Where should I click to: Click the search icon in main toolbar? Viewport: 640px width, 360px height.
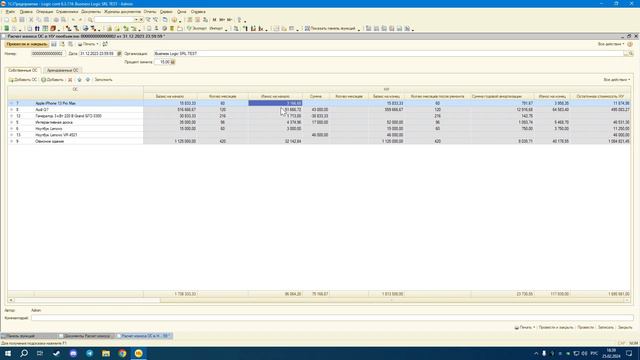pyautogui.click(x=90, y=20)
